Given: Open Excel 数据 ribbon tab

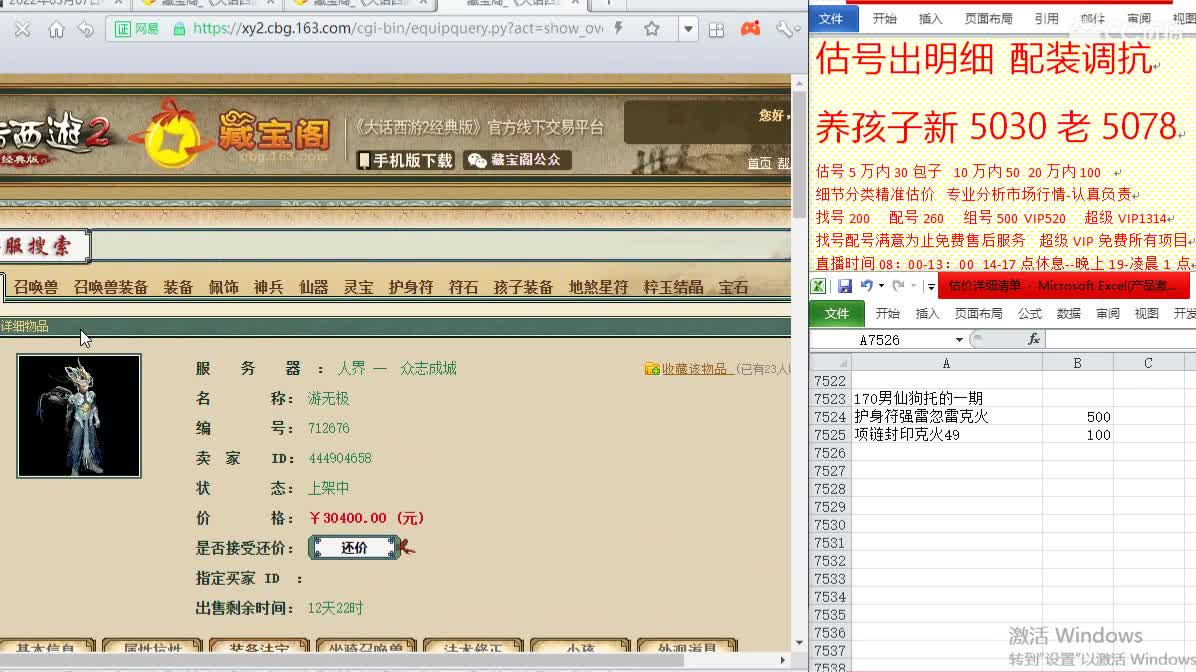Looking at the screenshot, I should click(x=1069, y=313).
